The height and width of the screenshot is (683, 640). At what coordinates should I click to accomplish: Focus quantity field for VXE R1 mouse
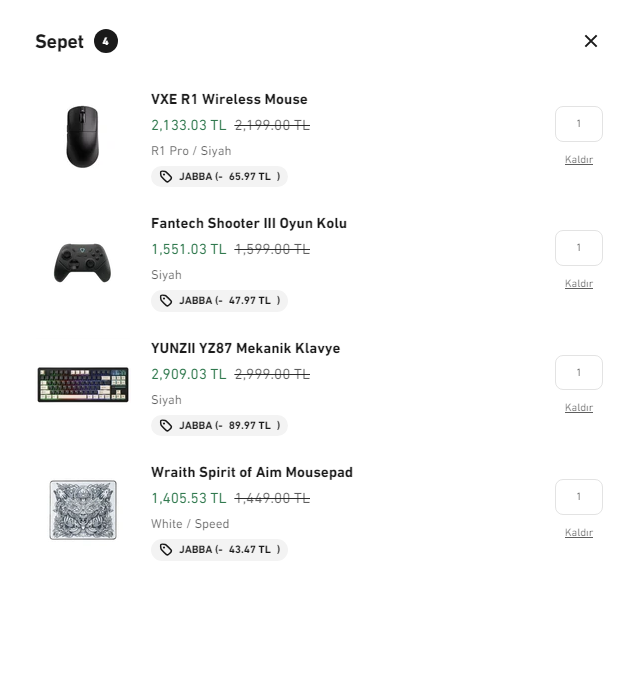[x=579, y=124]
